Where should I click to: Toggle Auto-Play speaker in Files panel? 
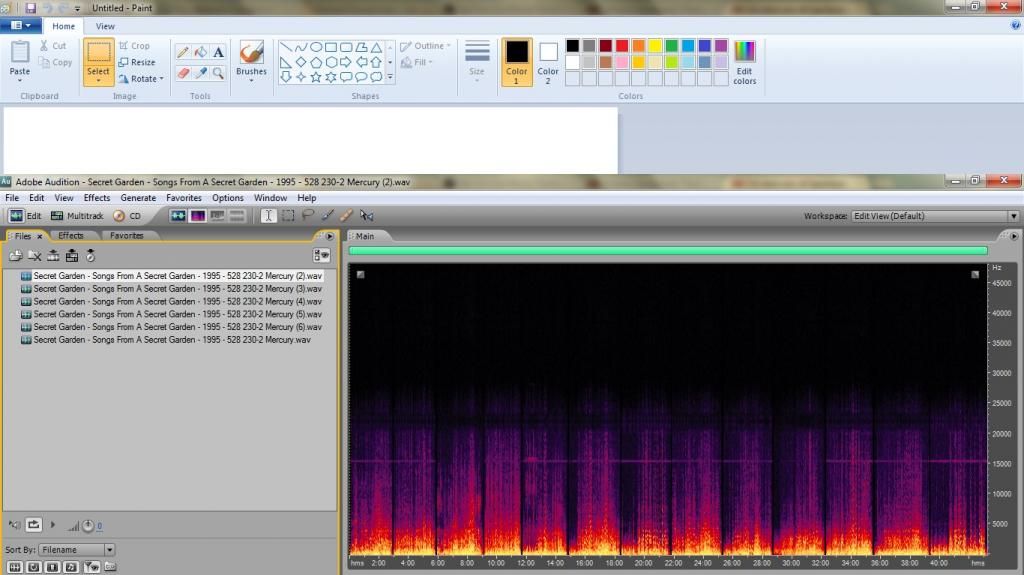(14, 525)
